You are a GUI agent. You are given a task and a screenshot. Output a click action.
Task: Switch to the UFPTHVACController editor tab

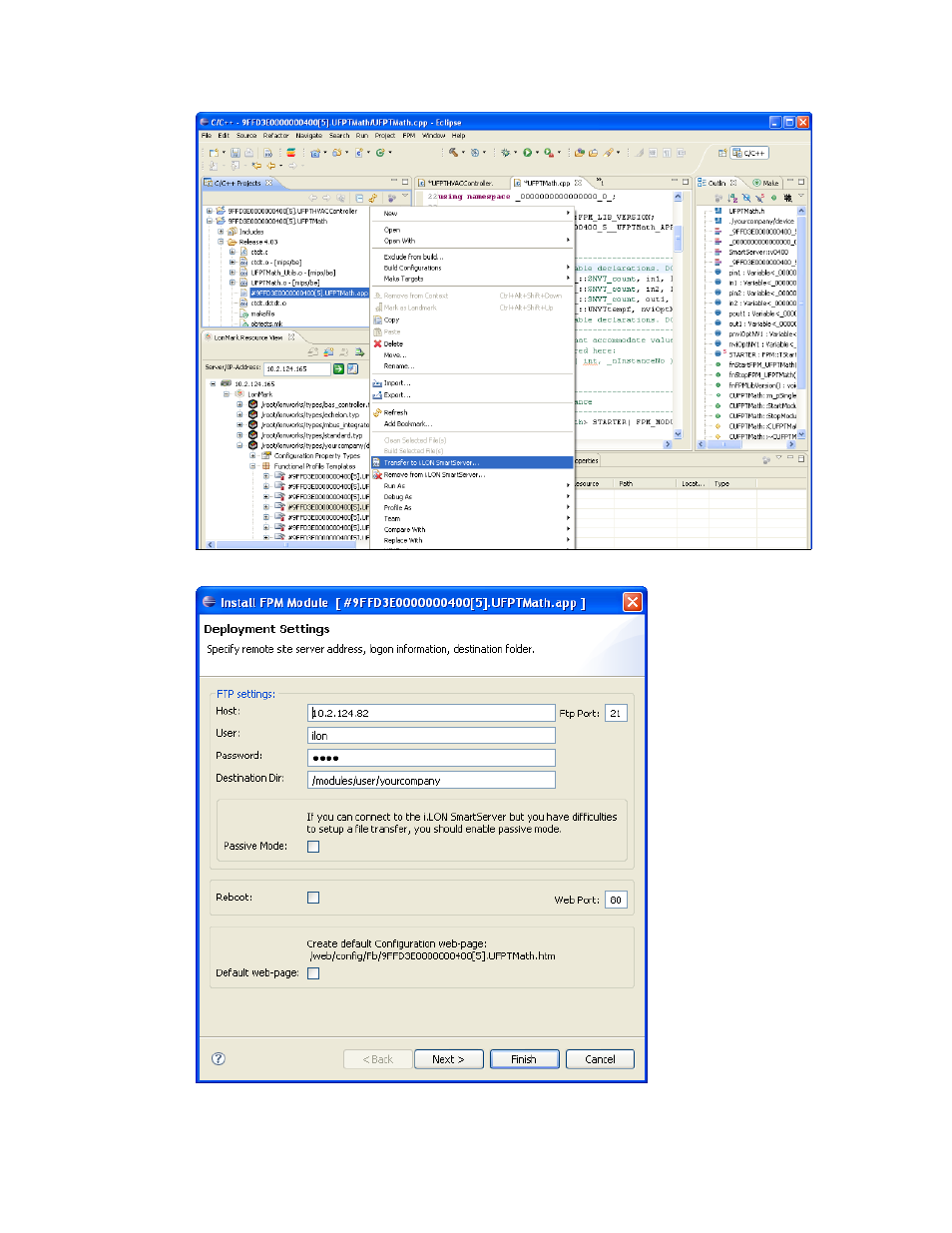(x=460, y=183)
